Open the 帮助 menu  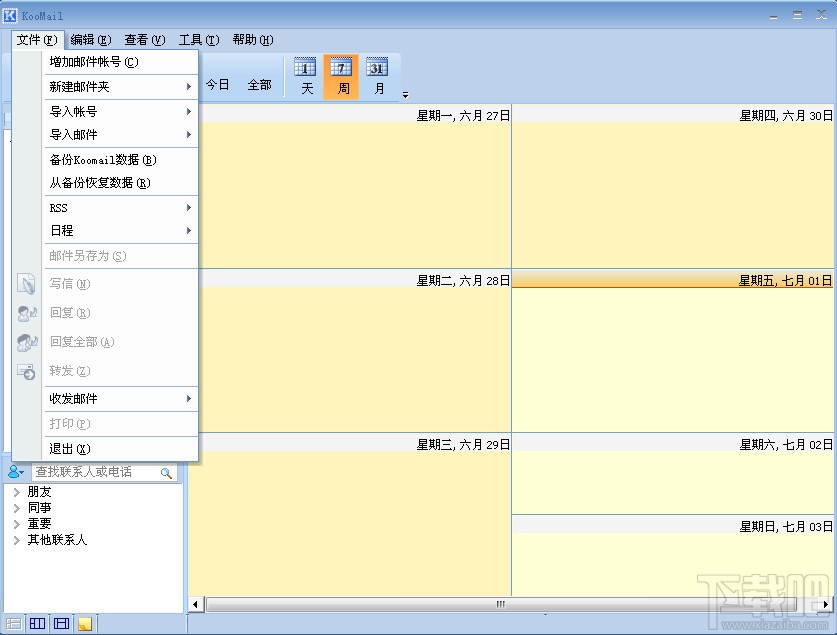tap(253, 40)
